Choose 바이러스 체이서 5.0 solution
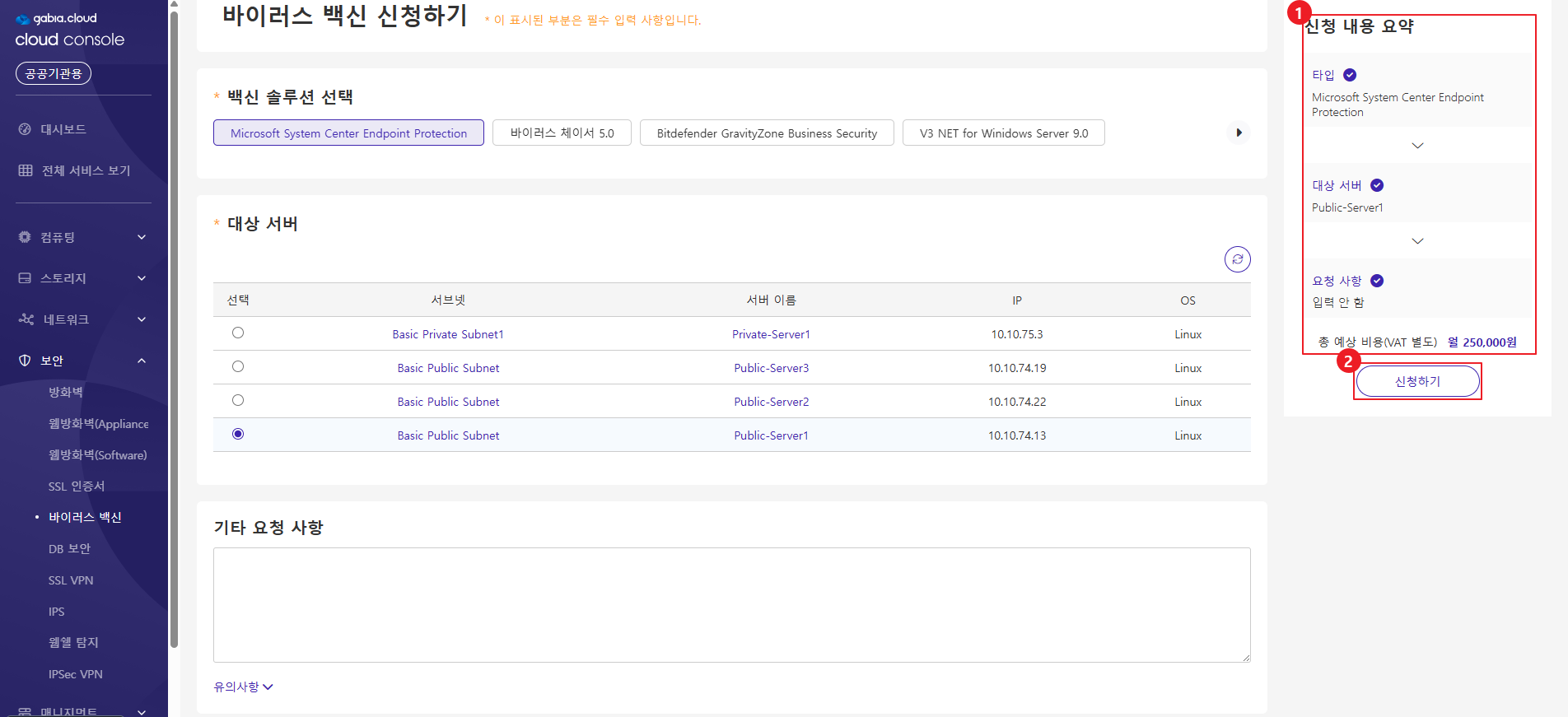1568x717 pixels. [562, 133]
